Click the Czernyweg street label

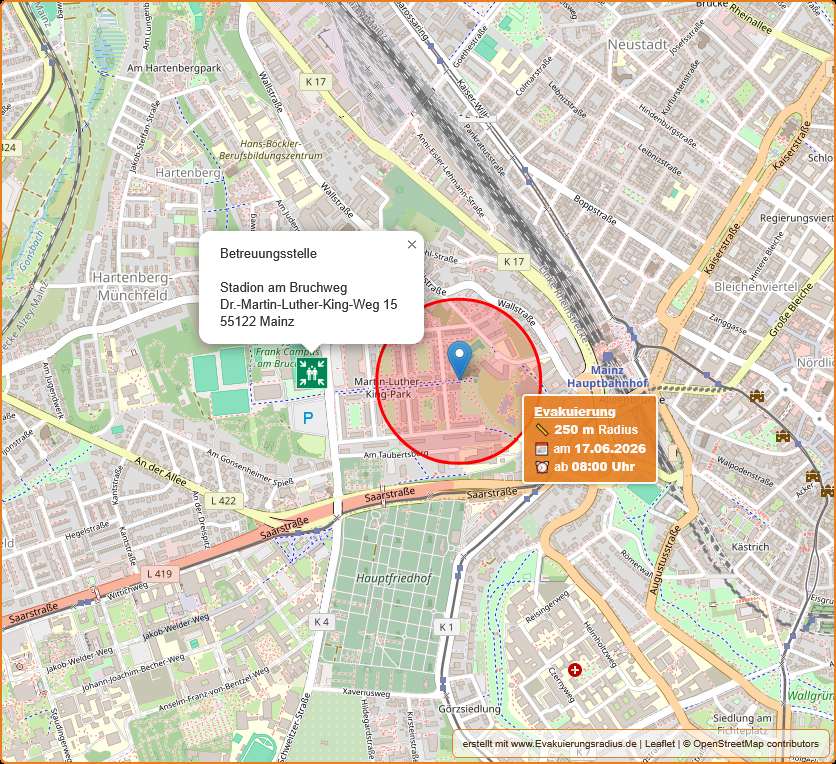click(x=561, y=685)
